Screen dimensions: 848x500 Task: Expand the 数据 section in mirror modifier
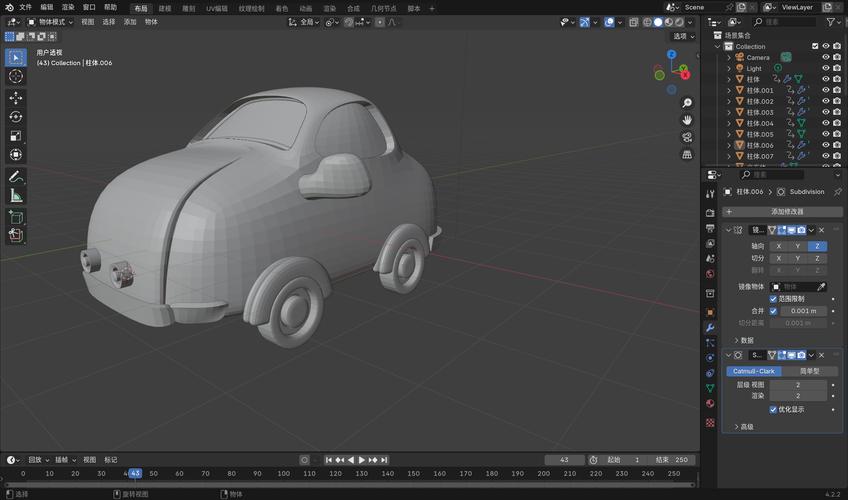tap(744, 340)
